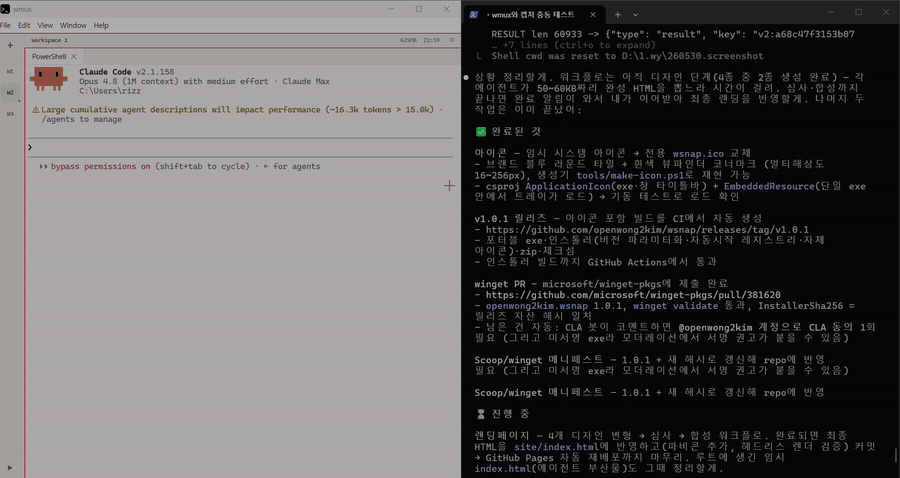
Task: Click the Shell cwd was reset line
Action: [x=627, y=56]
